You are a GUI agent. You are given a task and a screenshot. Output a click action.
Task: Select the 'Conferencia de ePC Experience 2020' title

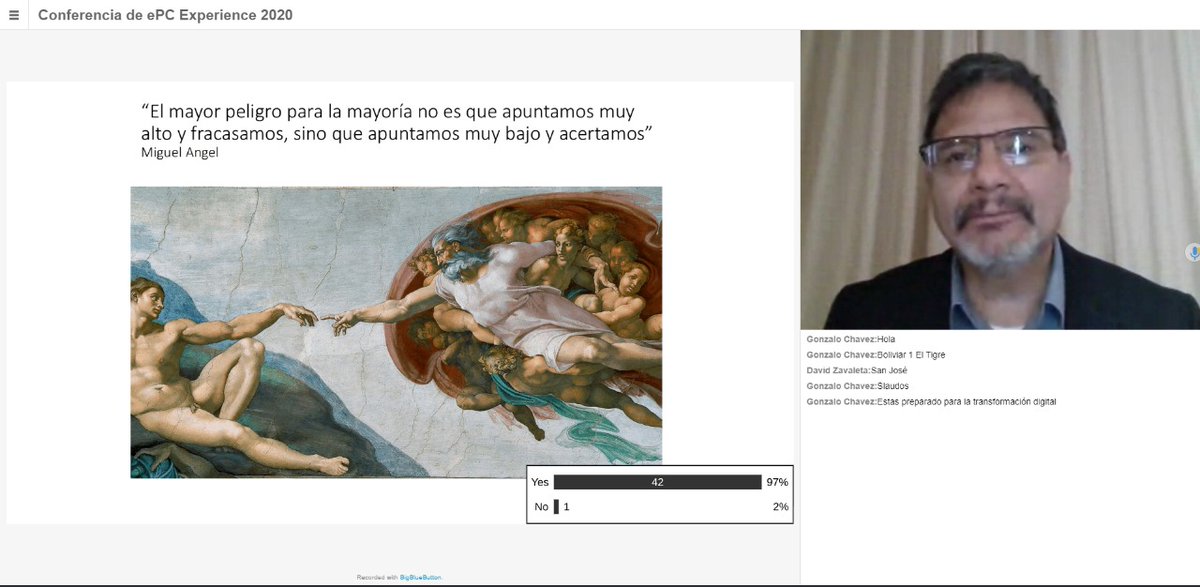pos(166,15)
